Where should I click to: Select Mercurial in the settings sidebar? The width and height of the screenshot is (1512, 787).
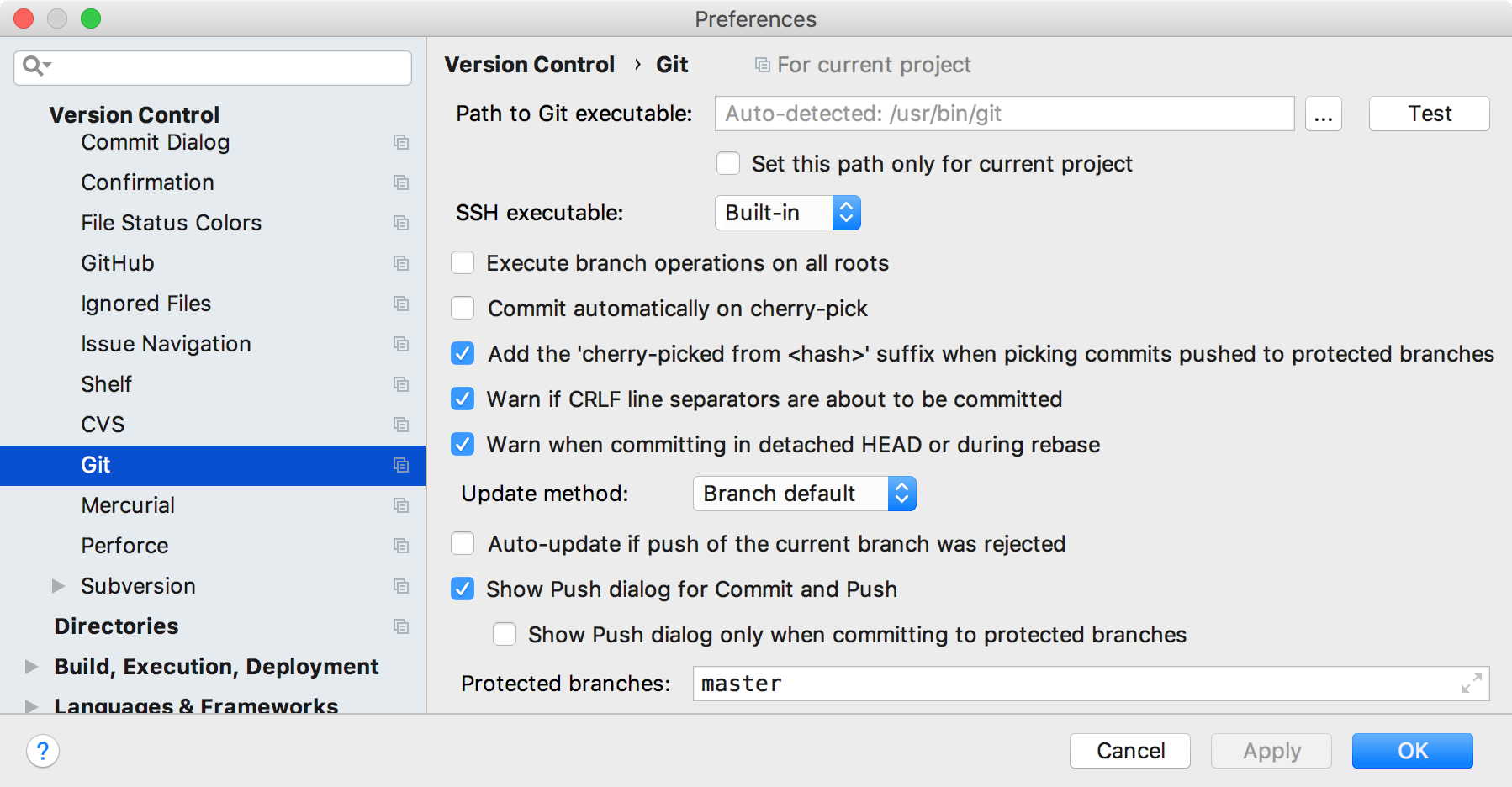[x=128, y=505]
